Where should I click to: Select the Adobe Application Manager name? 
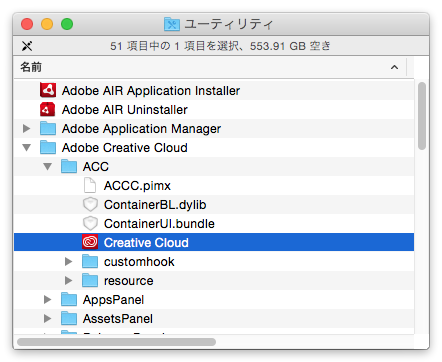[x=141, y=129]
